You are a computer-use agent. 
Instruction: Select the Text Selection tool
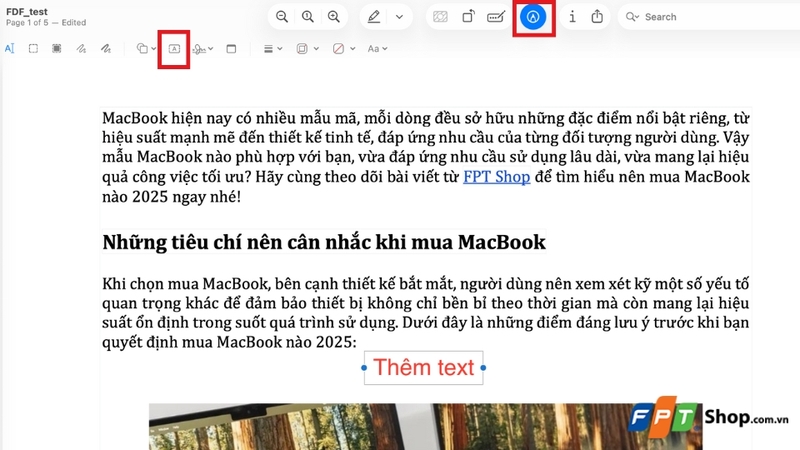point(10,48)
